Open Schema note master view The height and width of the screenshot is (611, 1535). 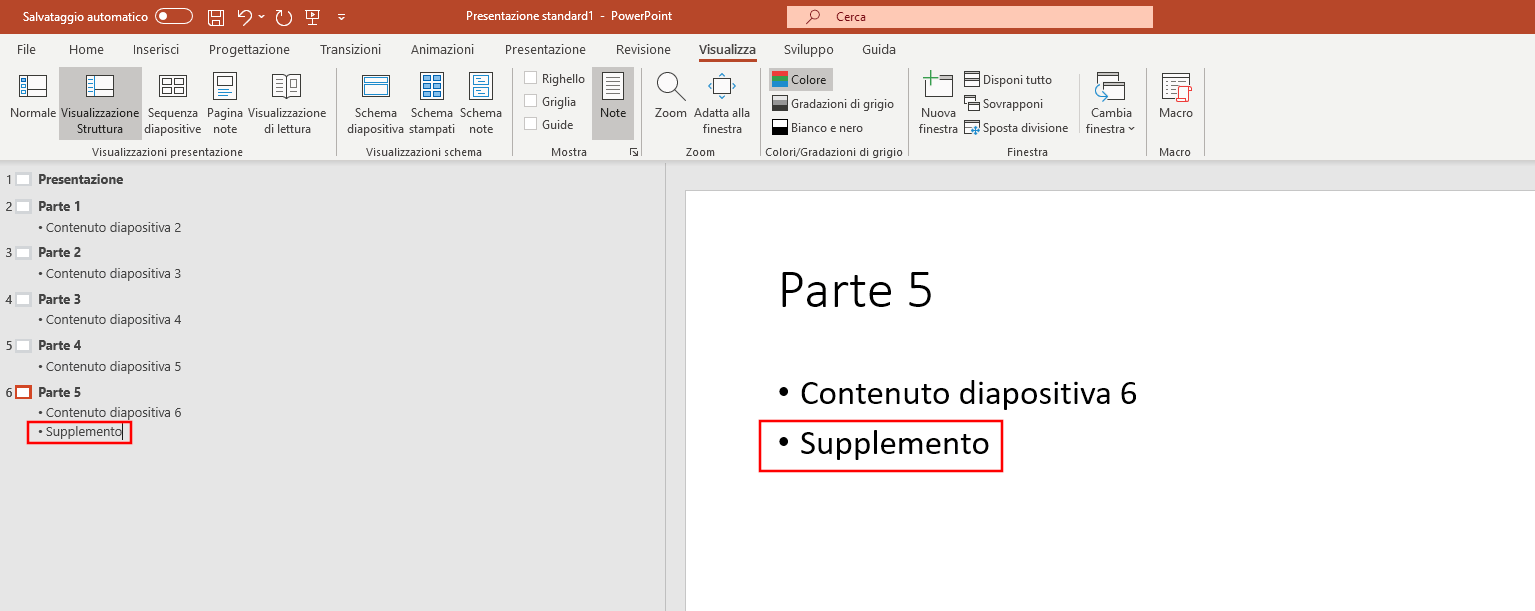coord(481,103)
